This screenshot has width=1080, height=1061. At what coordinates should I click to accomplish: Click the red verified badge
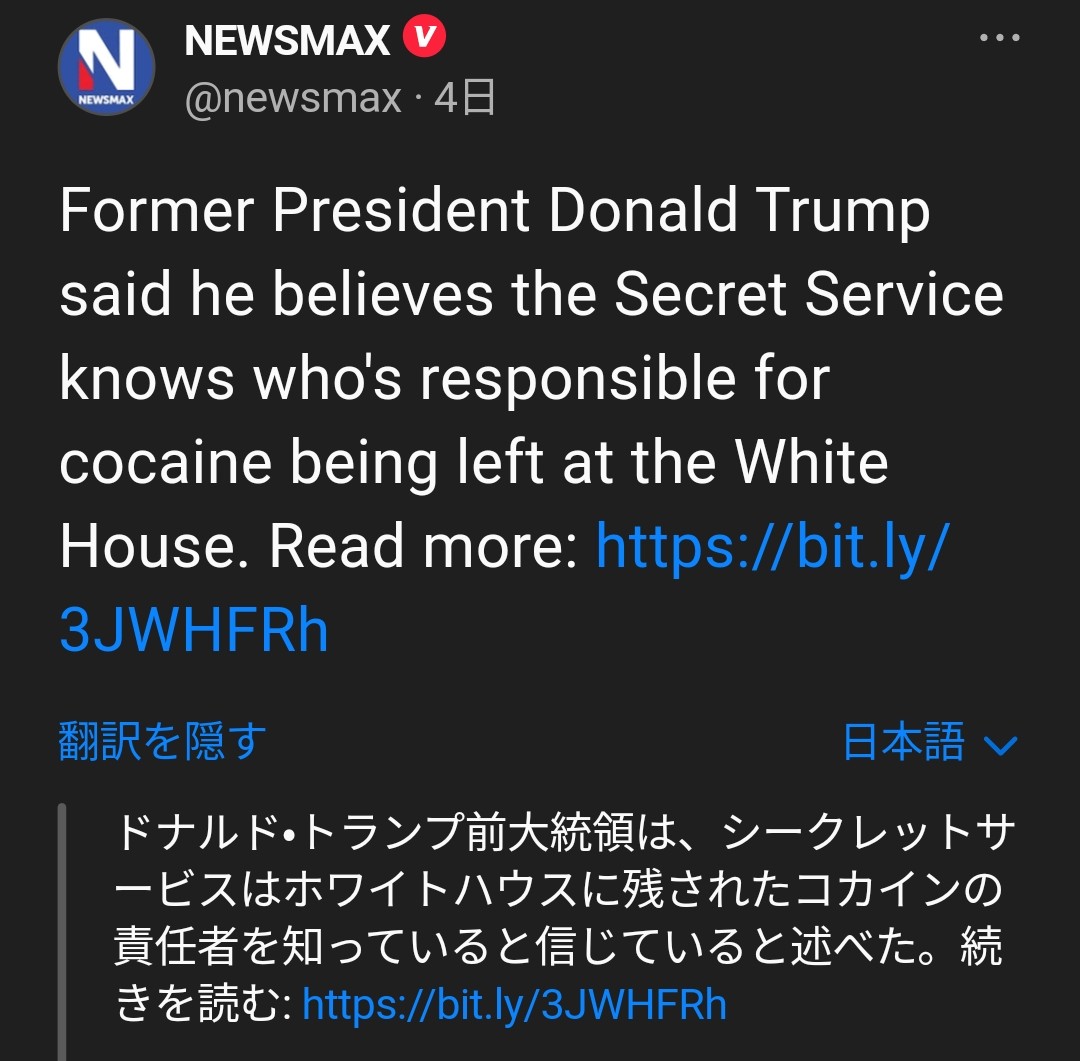click(x=424, y=39)
